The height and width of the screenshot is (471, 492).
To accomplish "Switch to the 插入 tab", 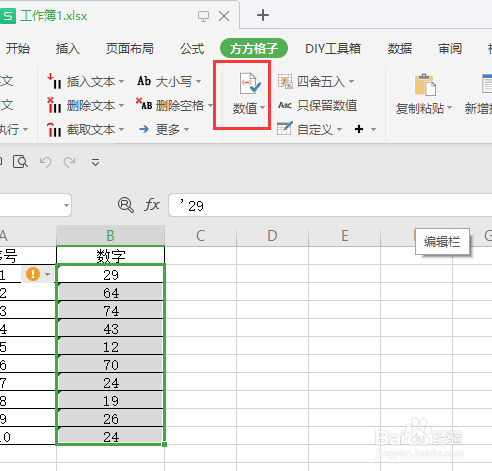I will point(68,49).
